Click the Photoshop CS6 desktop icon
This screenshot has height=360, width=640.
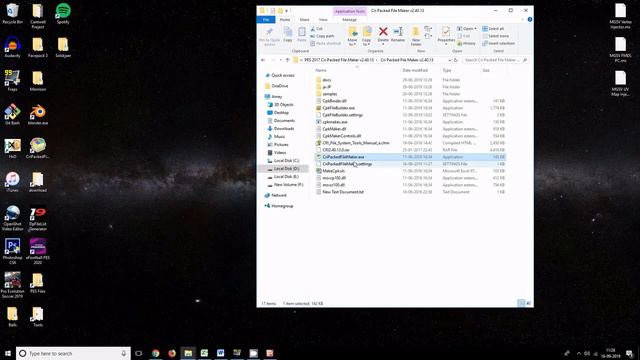(12, 251)
